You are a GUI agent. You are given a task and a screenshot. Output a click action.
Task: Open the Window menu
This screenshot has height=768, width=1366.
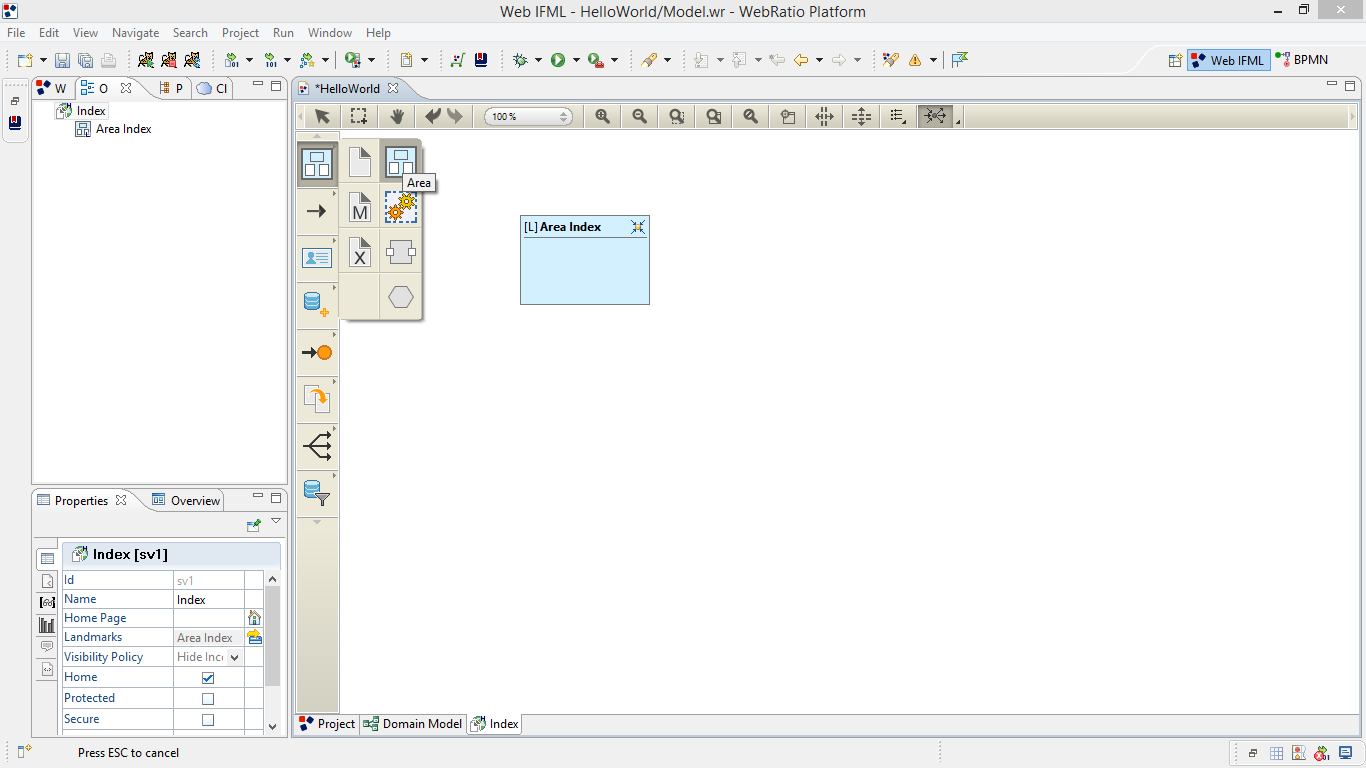pos(330,33)
